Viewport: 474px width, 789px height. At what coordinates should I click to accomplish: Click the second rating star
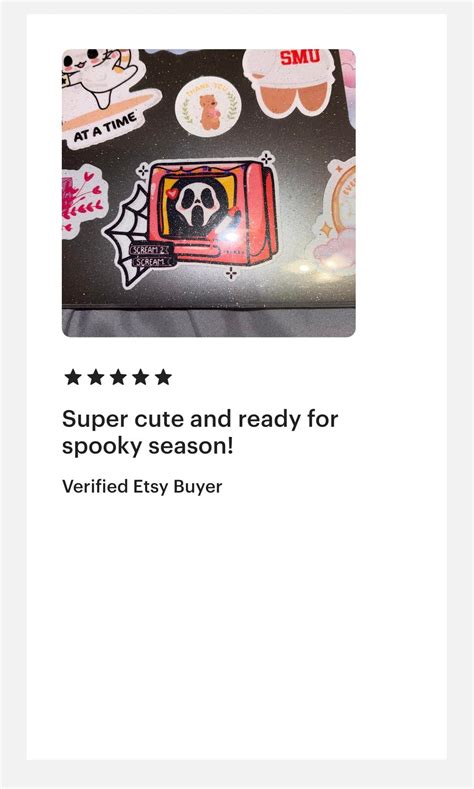pos(96,377)
